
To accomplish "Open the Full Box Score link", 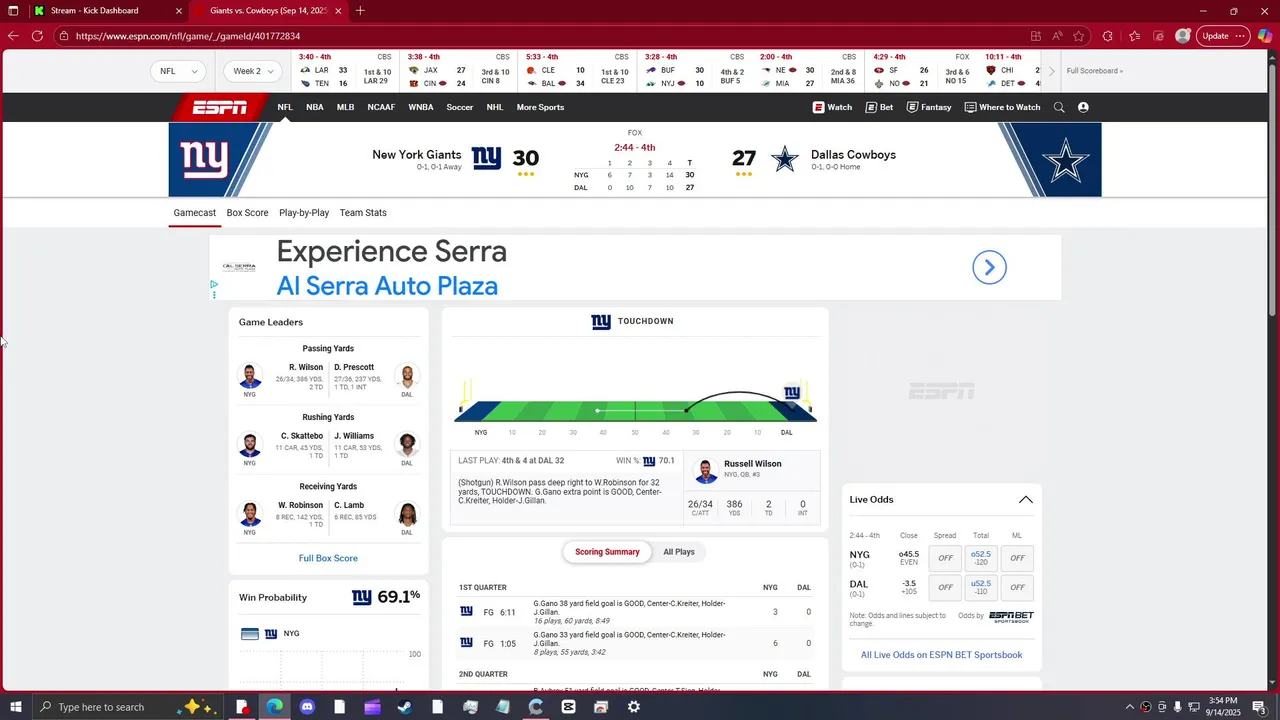I will (328, 558).
